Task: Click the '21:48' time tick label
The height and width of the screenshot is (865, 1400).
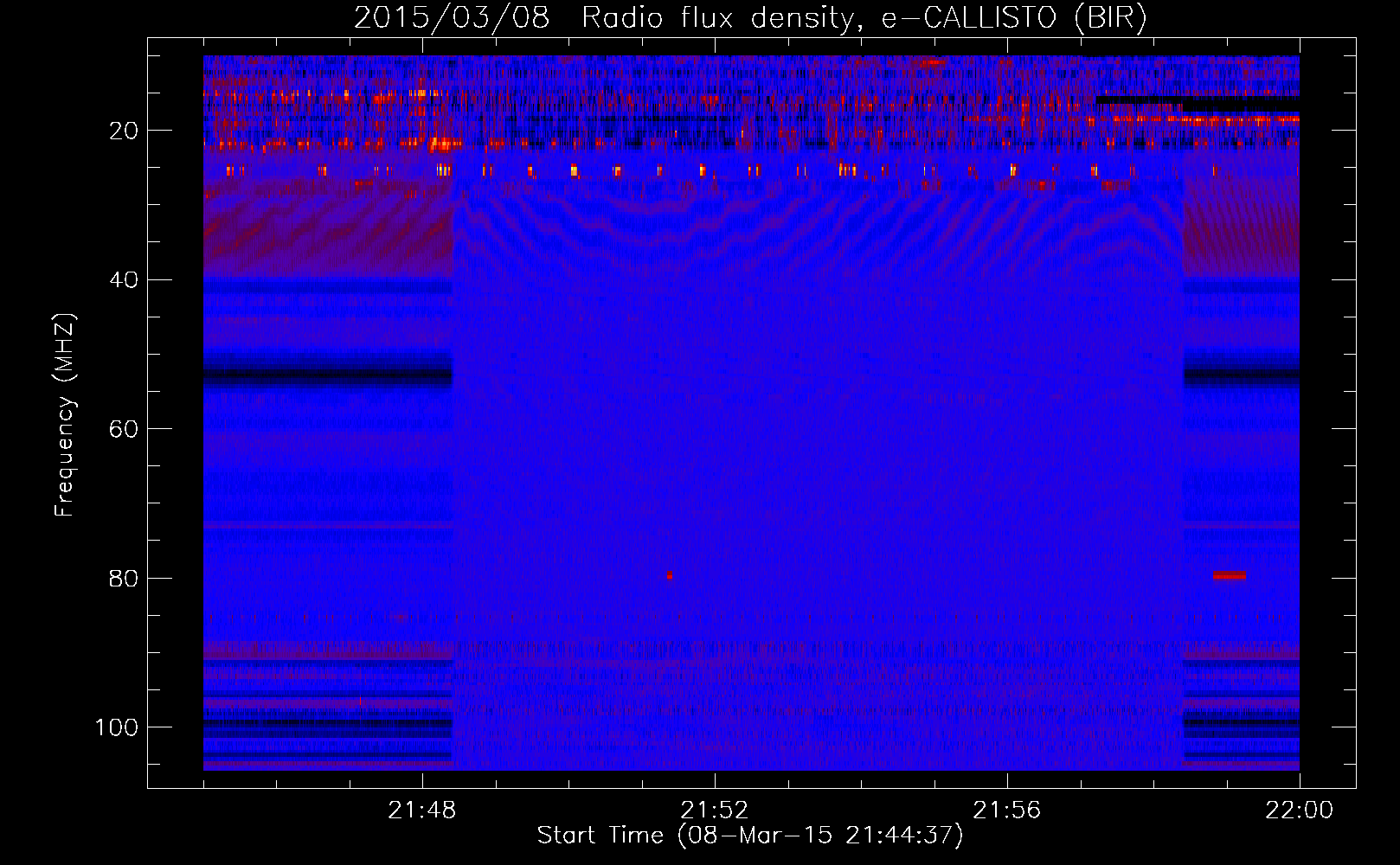Action: (422, 811)
